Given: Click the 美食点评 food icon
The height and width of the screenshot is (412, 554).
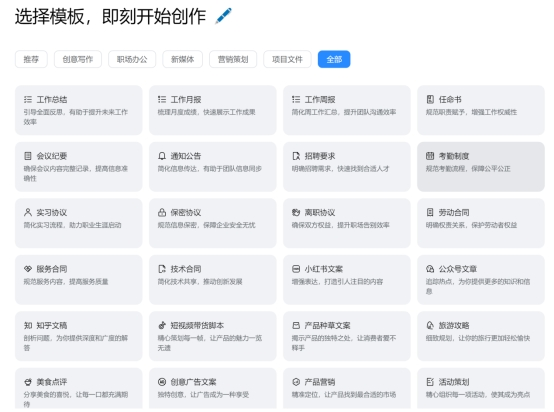Looking at the screenshot, I should [x=28, y=382].
